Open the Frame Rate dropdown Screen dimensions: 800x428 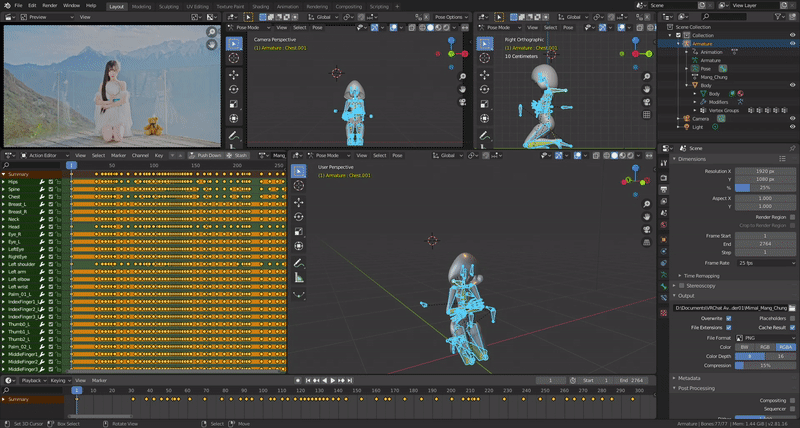click(x=767, y=263)
